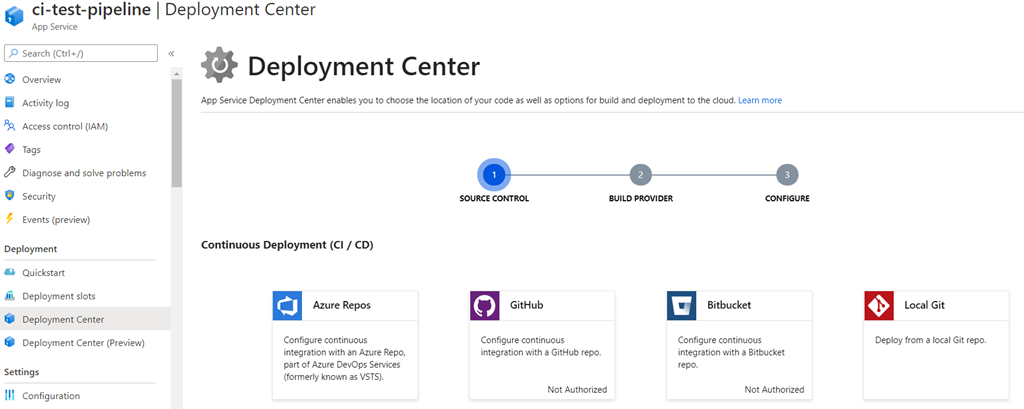Pick the Local Git red icon
1024x409 pixels.
coord(879,306)
